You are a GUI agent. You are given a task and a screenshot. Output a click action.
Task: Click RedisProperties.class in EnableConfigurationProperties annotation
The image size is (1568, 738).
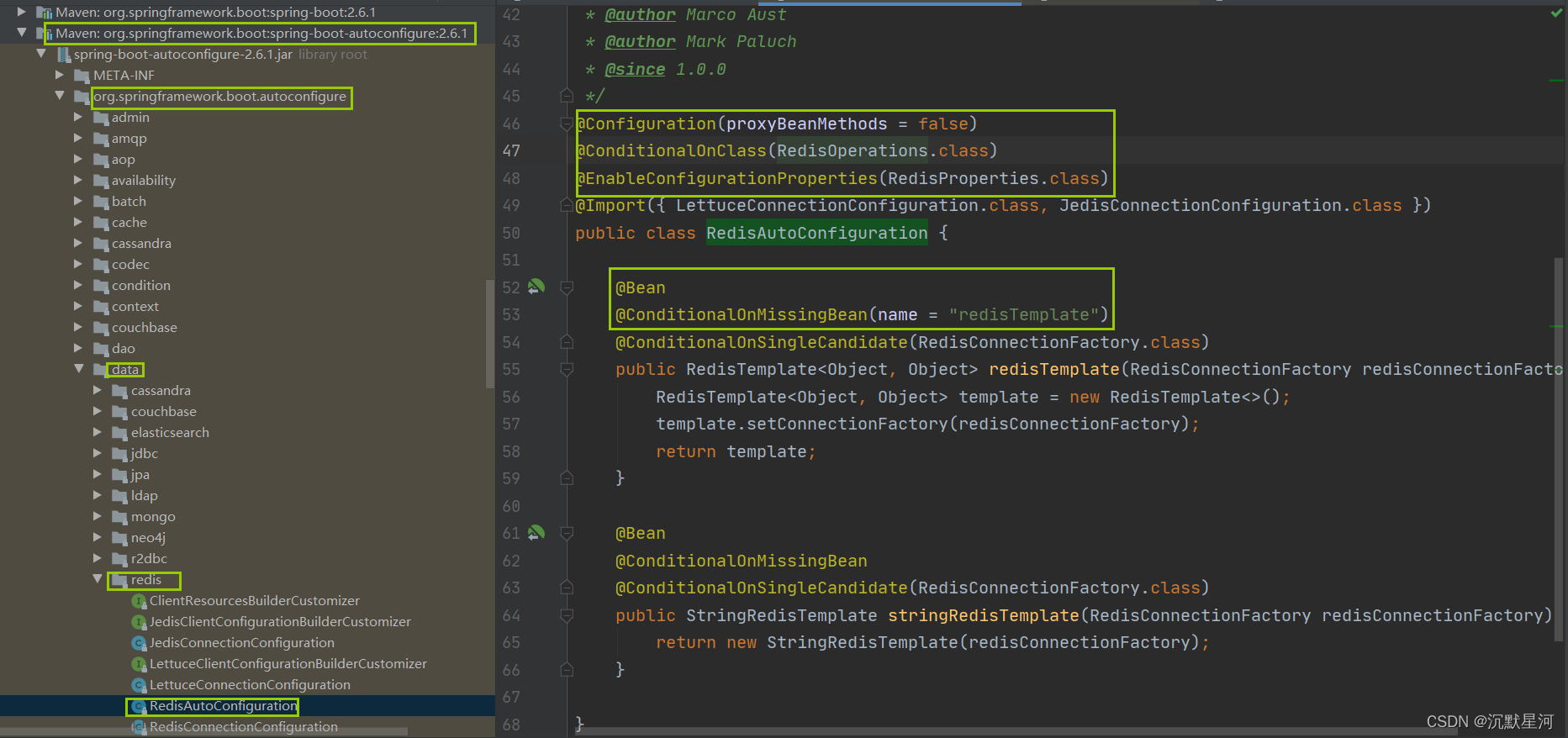994,178
